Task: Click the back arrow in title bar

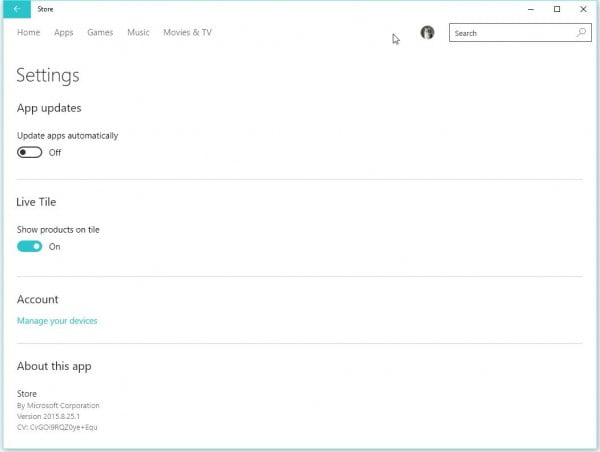Action: pos(16,9)
